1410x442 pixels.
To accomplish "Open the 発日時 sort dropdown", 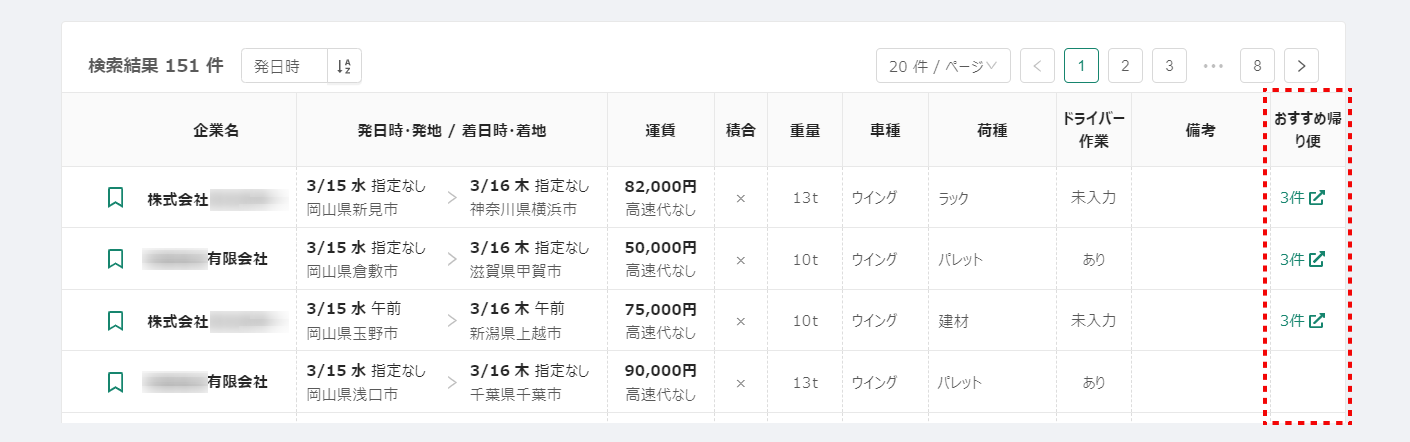I will coord(284,66).
